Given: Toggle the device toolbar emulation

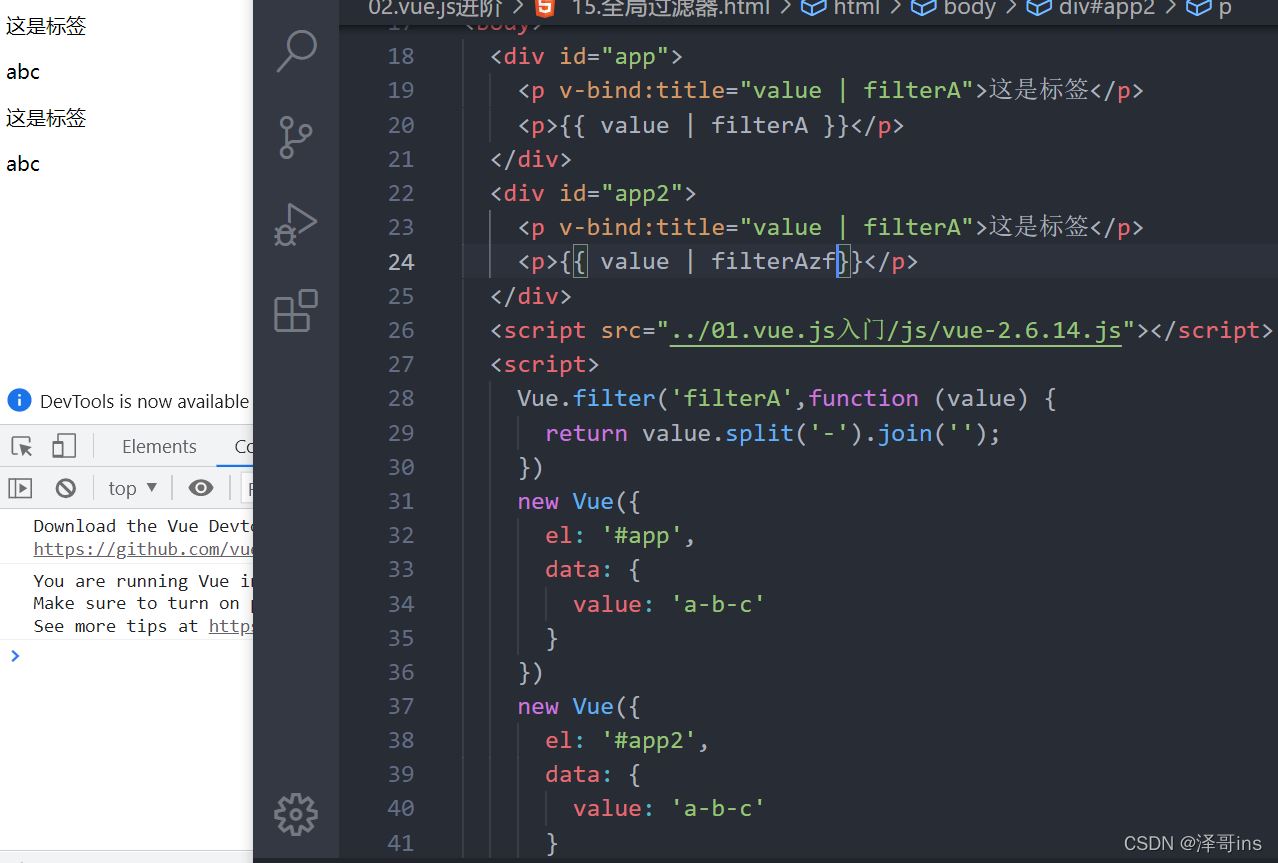Looking at the screenshot, I should pyautogui.click(x=64, y=446).
